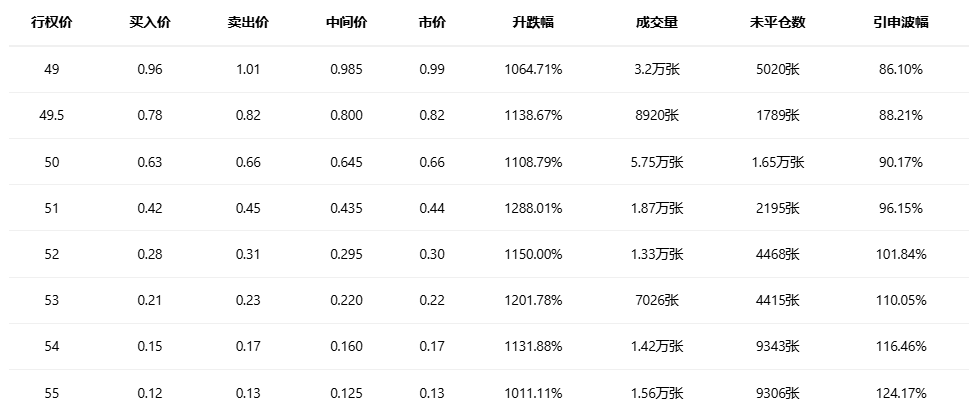Select the 未平仓数 column header
Image resolution: width=974 pixels, height=412 pixels.
[777, 22]
